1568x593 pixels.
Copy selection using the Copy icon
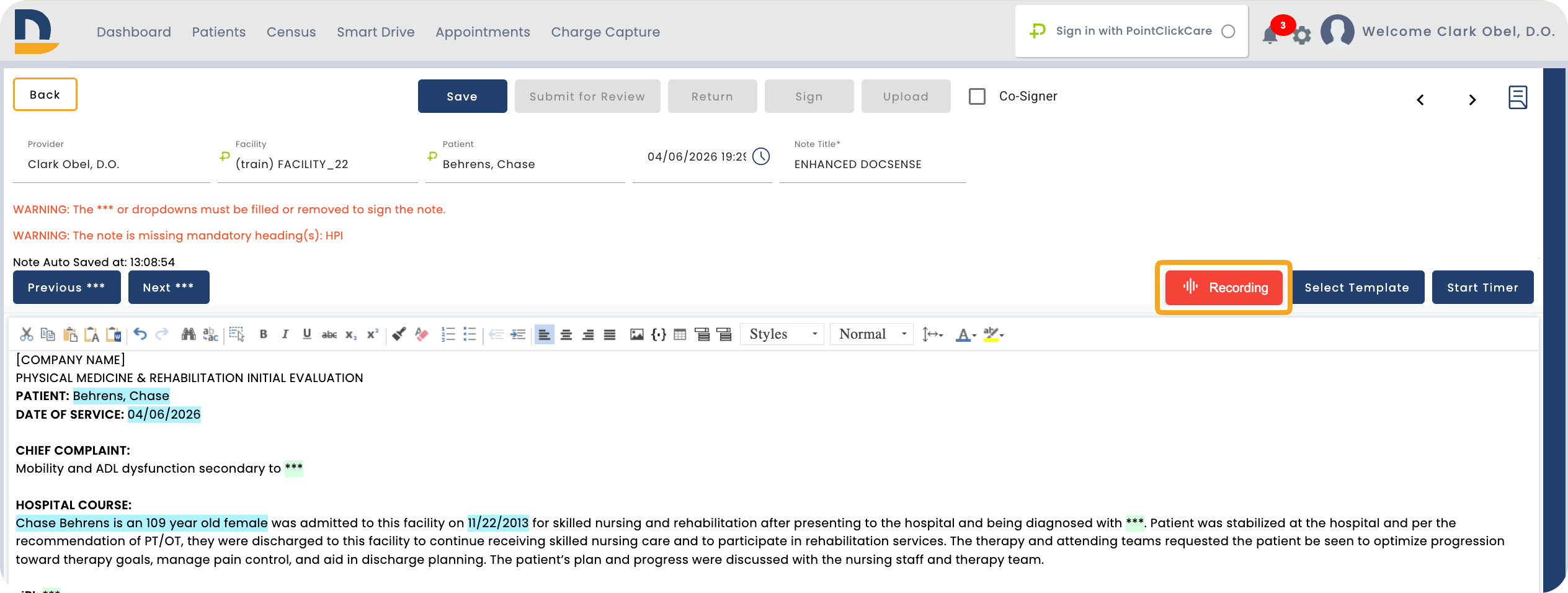tap(48, 334)
